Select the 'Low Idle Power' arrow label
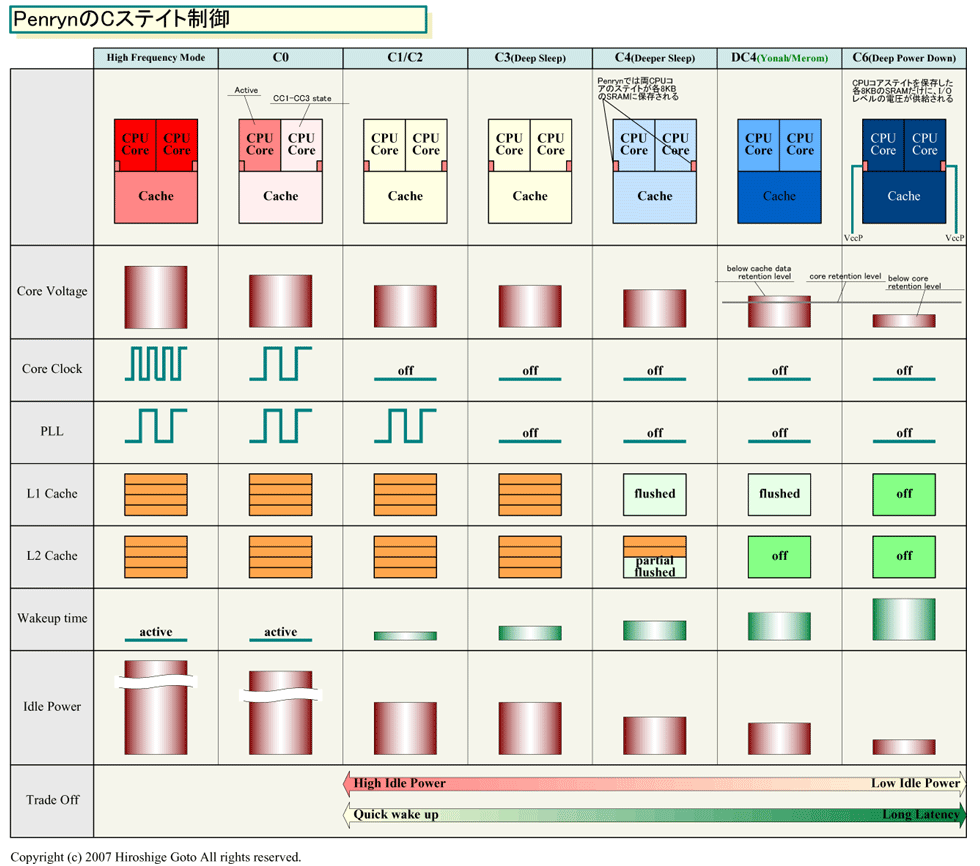The height and width of the screenshot is (866, 980). pos(915,783)
